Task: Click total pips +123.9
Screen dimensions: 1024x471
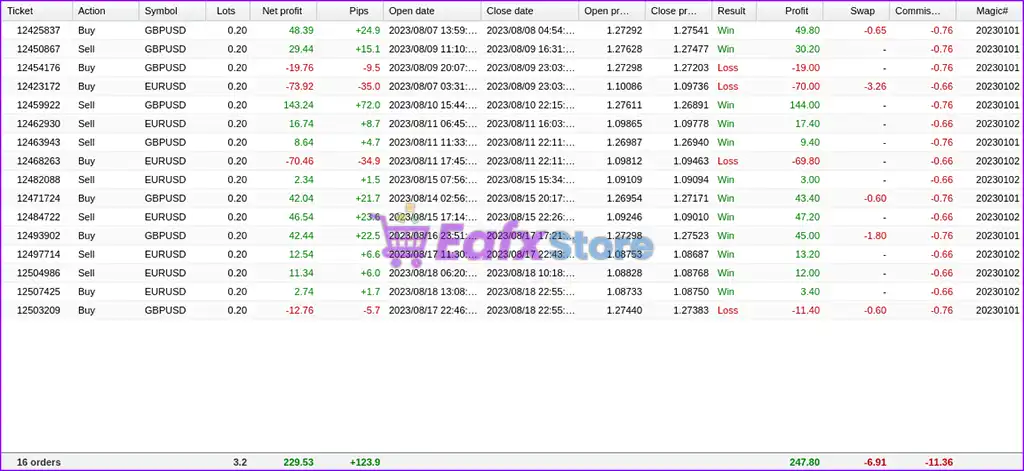Action: pyautogui.click(x=365, y=462)
